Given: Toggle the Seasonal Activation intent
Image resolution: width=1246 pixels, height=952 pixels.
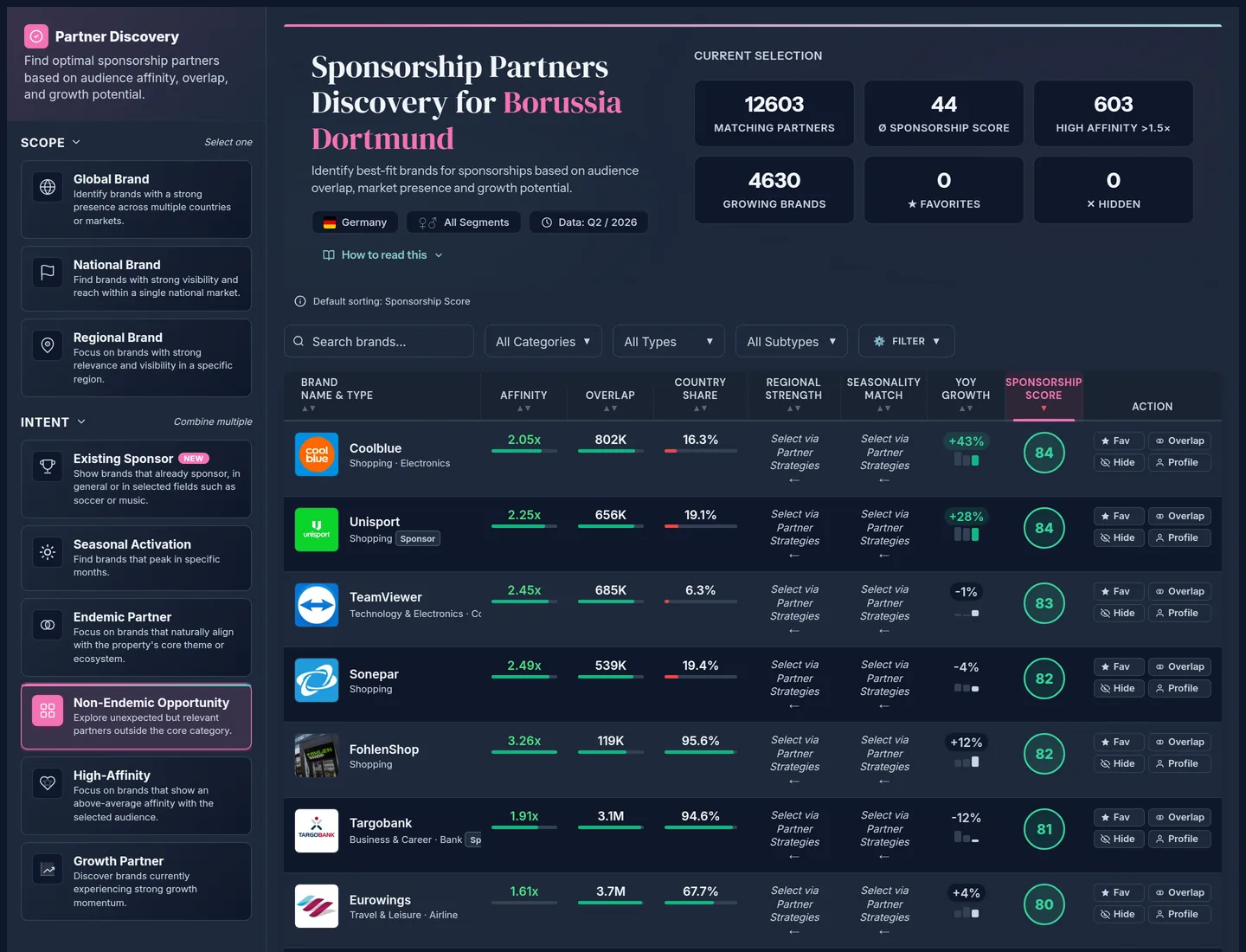Looking at the screenshot, I should [136, 558].
